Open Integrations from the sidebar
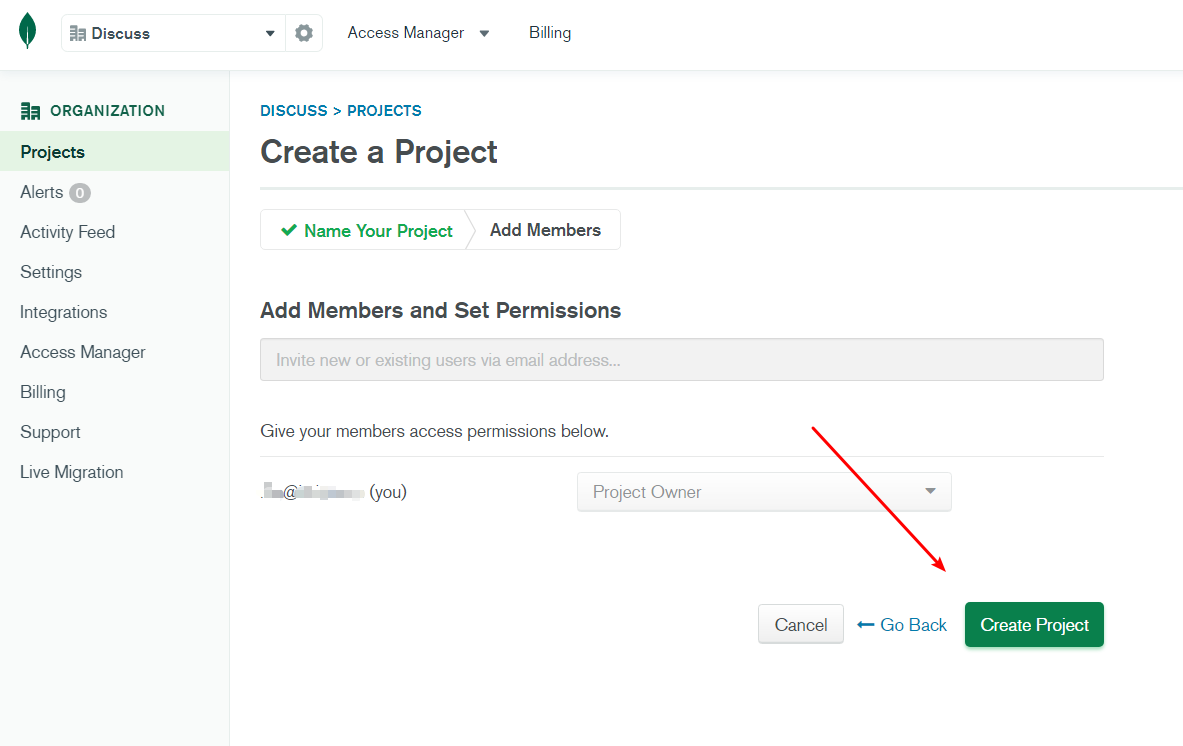 click(x=63, y=311)
